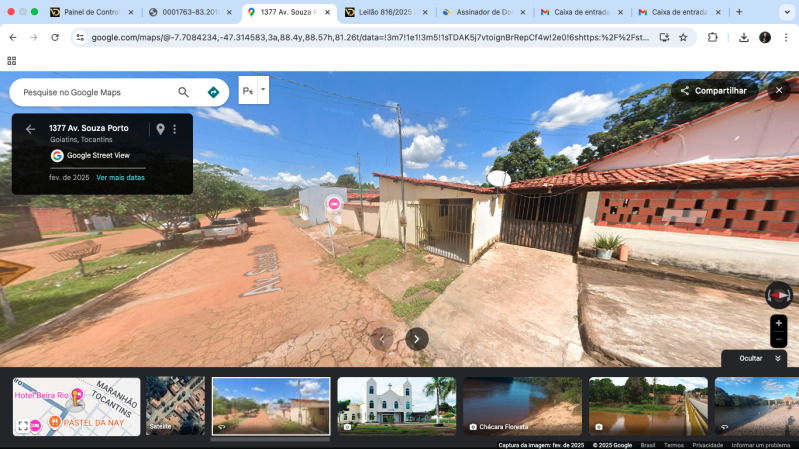Select the white church photo thumbnail

(x=396, y=406)
